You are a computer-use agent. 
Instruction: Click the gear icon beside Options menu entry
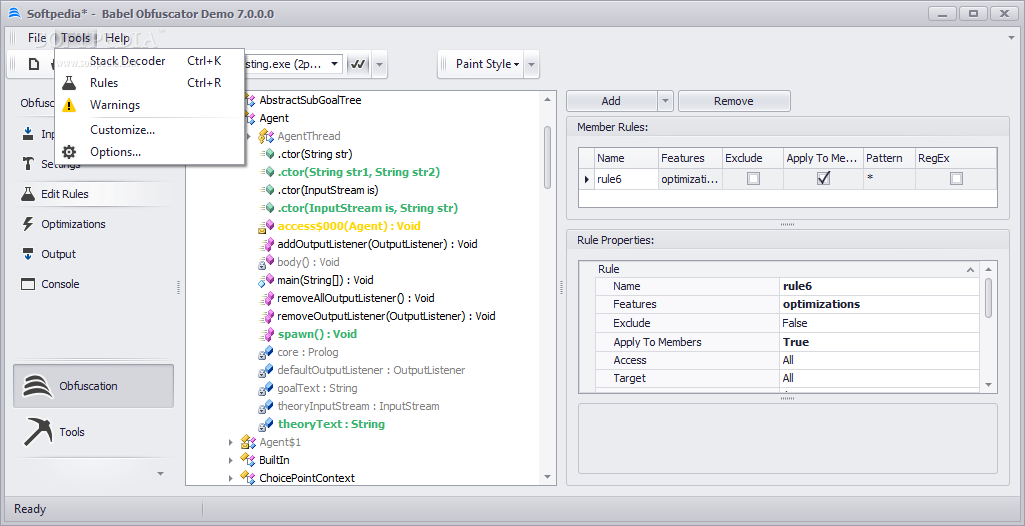pyautogui.click(x=69, y=152)
